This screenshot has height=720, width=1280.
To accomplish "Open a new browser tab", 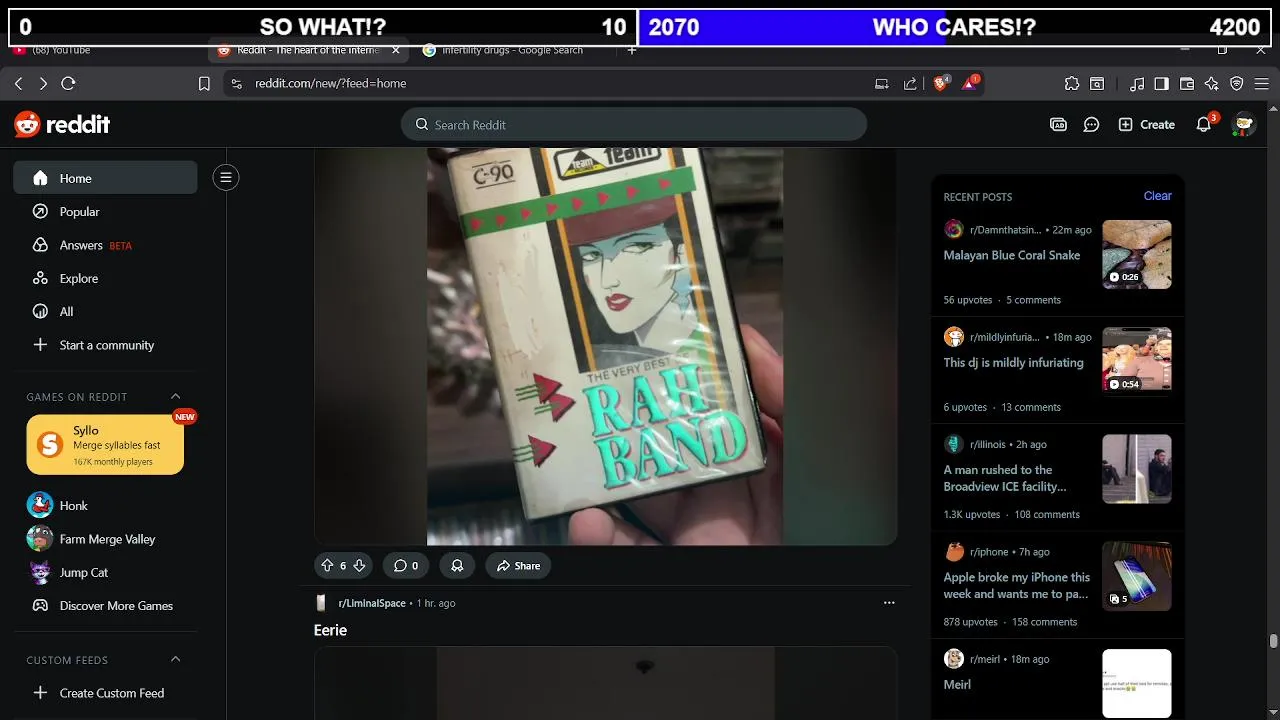I will click(631, 50).
